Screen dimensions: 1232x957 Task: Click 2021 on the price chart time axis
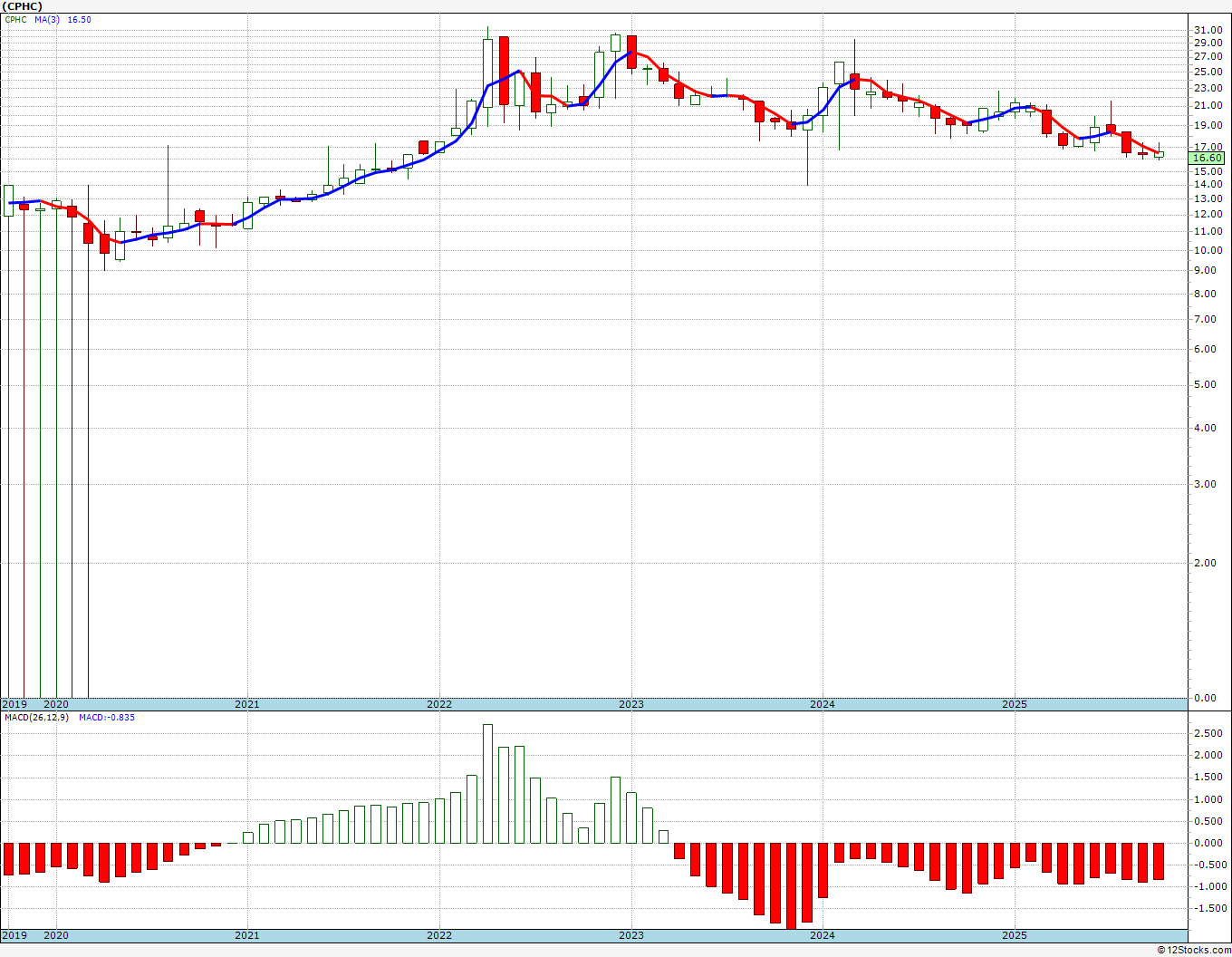(x=246, y=704)
